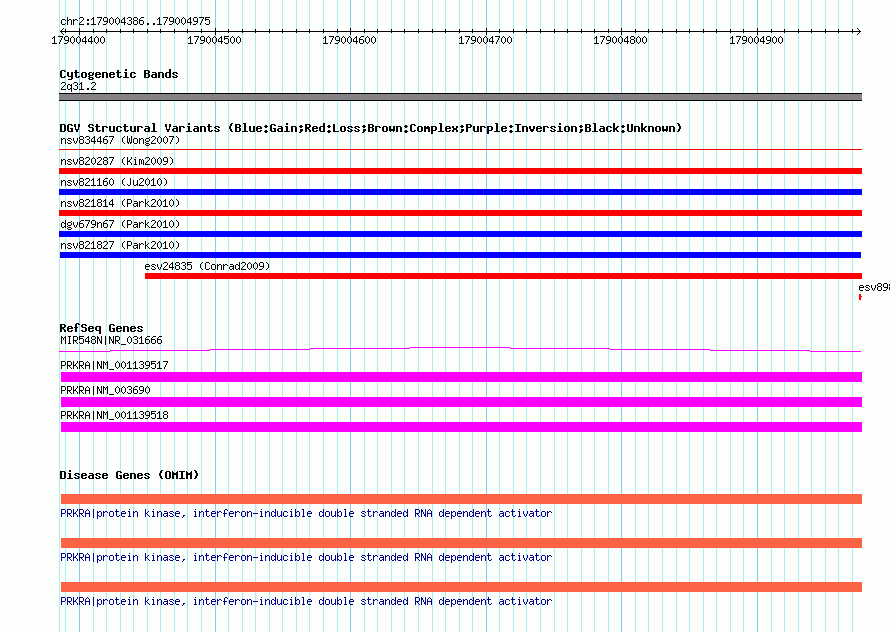This screenshot has height=632, width=890.
Task: Open variant dgv679n67 (Park2010) label
Action: [120, 224]
